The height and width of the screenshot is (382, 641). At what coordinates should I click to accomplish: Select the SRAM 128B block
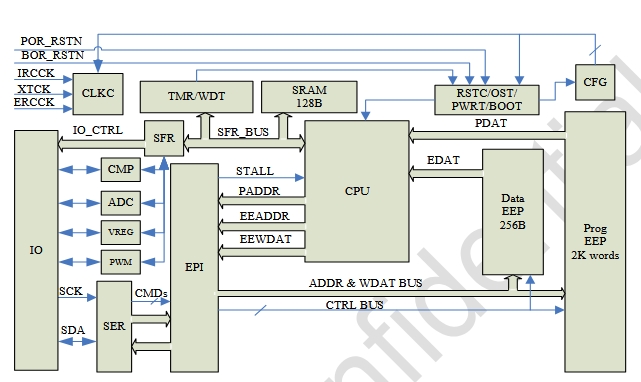point(309,97)
